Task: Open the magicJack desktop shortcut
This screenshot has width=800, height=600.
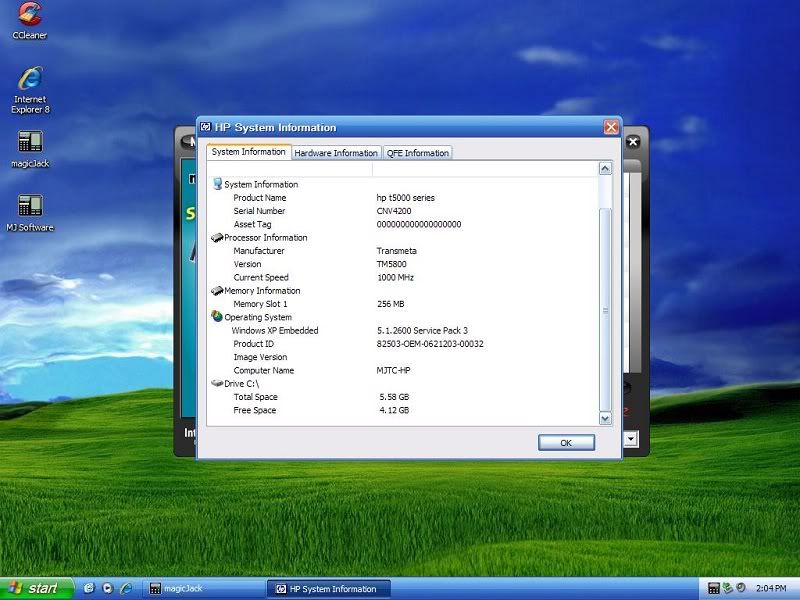Action: pyautogui.click(x=30, y=142)
